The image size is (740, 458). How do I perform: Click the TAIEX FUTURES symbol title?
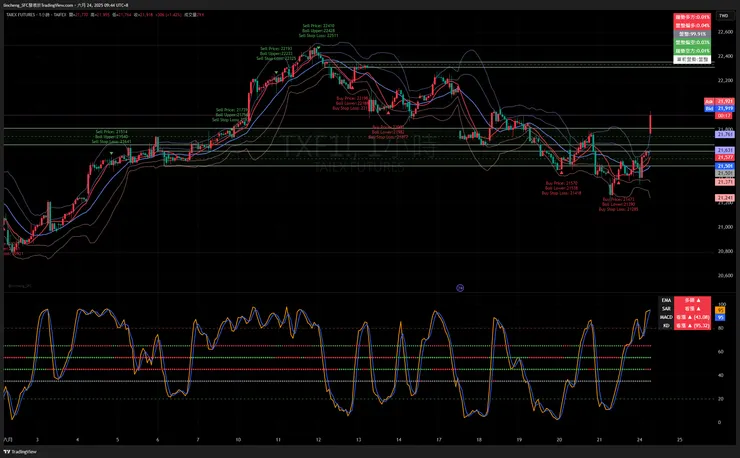[x=21, y=15]
